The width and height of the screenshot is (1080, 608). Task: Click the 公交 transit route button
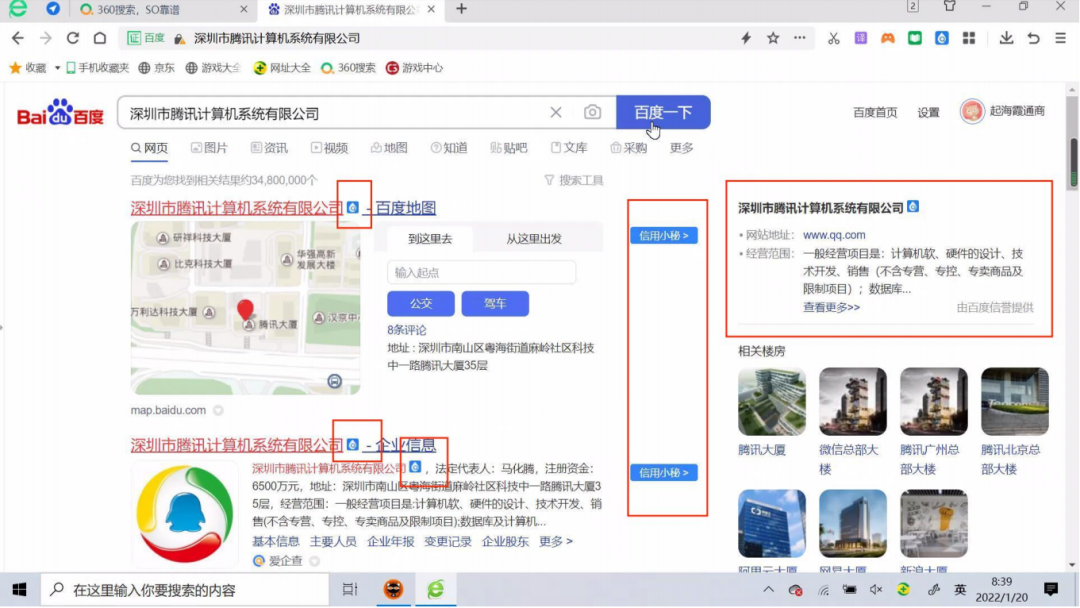(421, 304)
